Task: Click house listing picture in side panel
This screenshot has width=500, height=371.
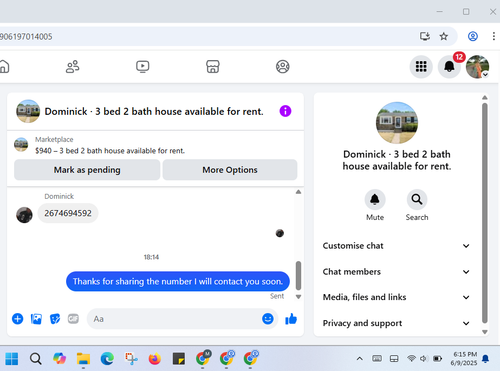Action: click(x=397, y=123)
